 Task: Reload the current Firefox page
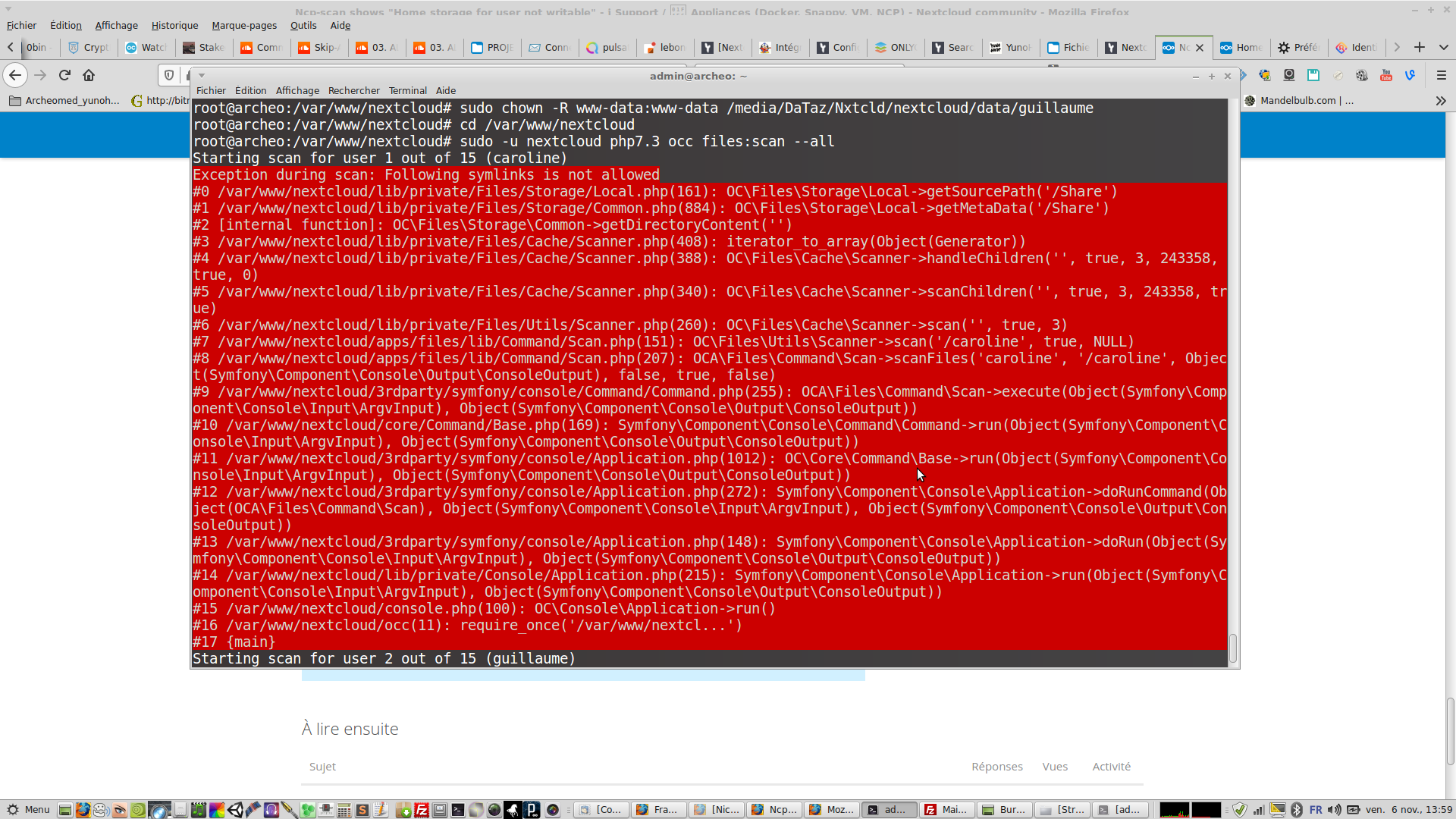point(64,75)
